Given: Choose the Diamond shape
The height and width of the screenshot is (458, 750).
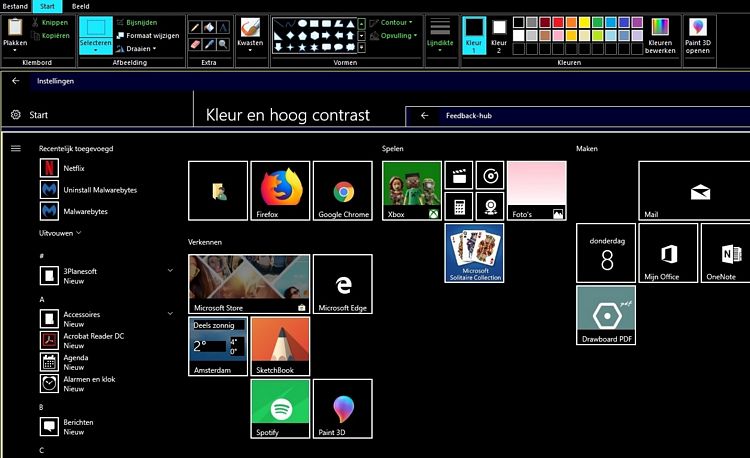Looking at the screenshot, I should pyautogui.click(x=290, y=35).
